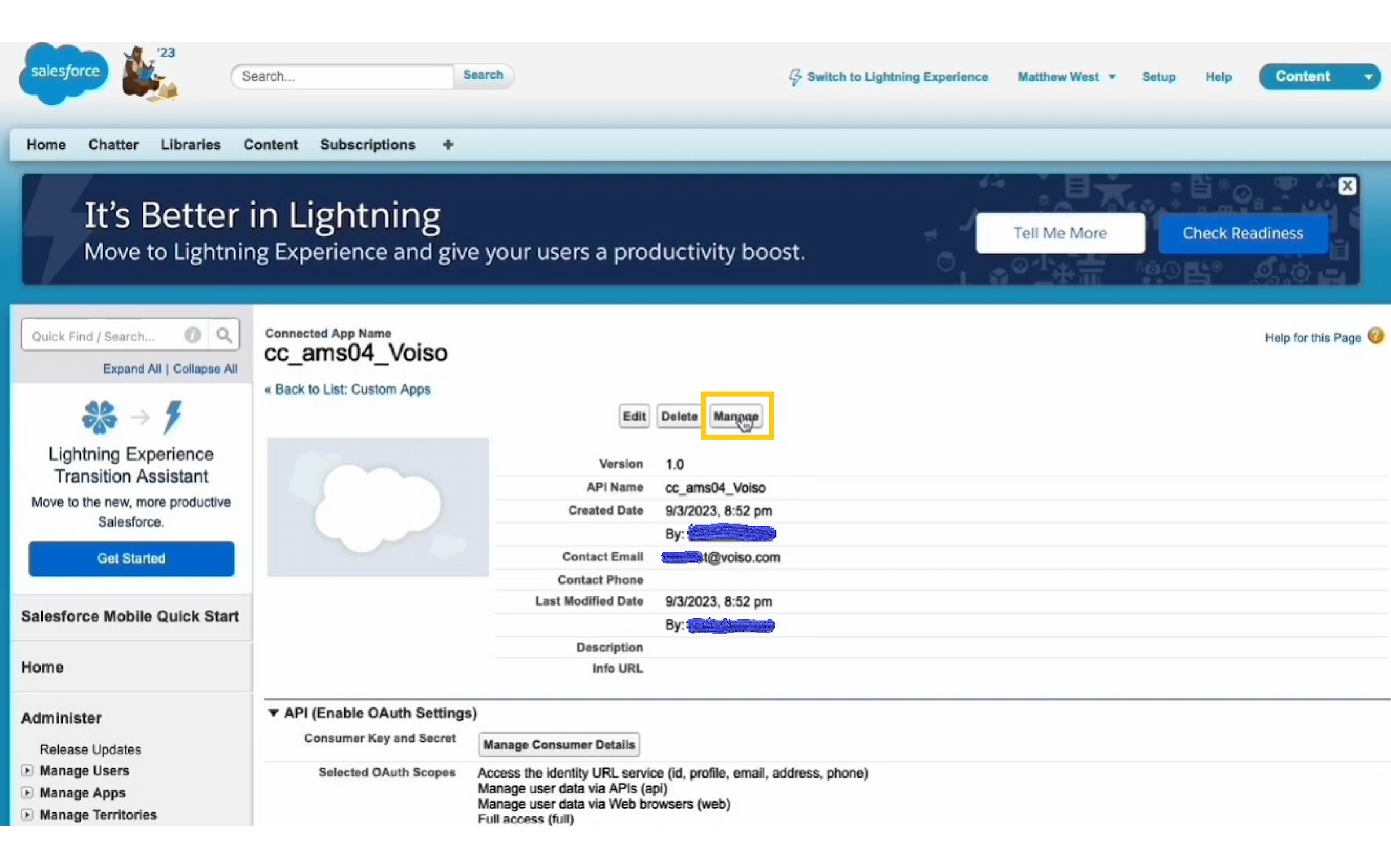Open the Content tab

pos(271,145)
